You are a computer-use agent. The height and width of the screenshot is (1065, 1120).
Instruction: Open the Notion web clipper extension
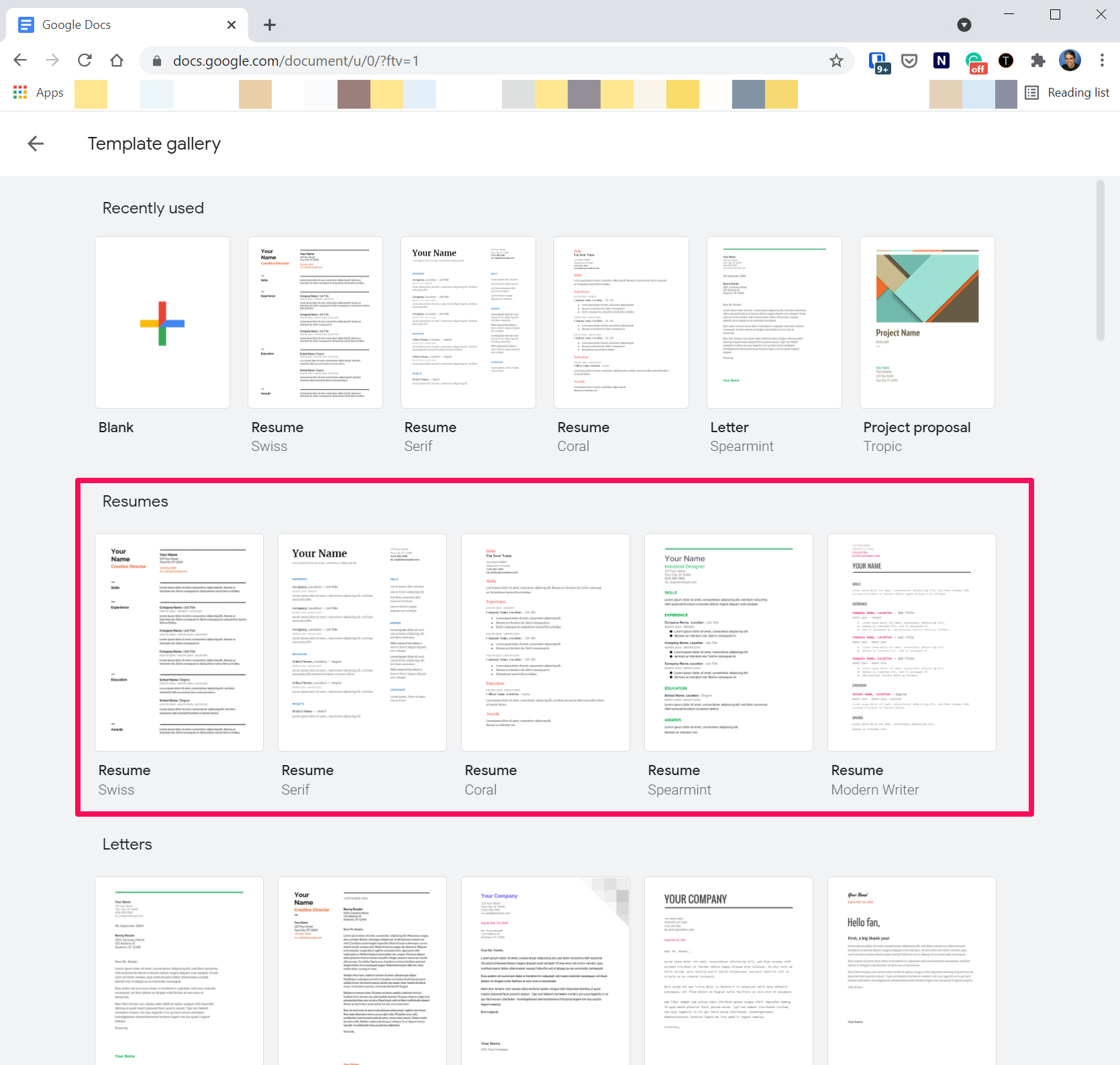tap(941, 61)
